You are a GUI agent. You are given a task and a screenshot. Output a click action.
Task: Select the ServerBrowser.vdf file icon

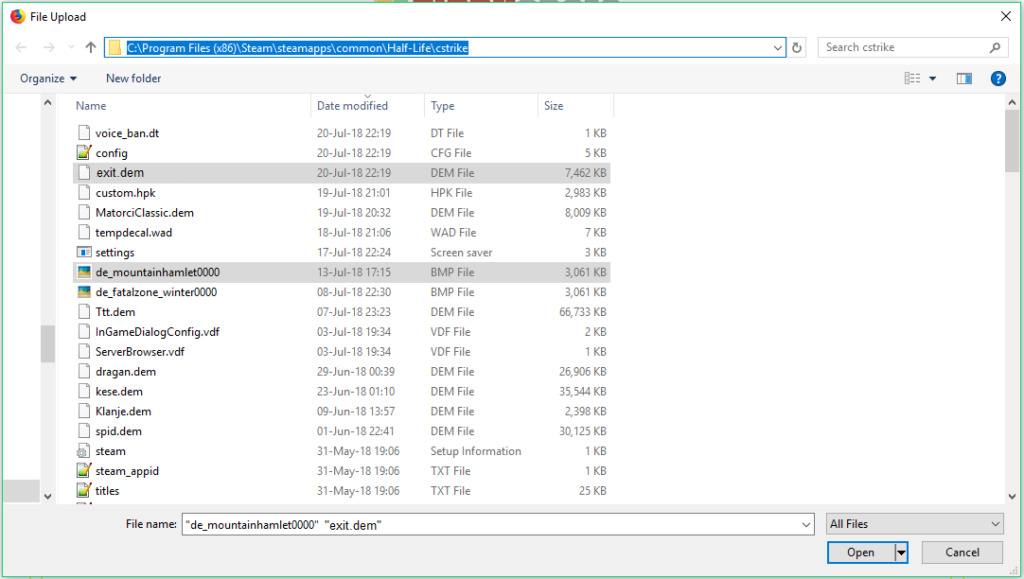point(84,351)
